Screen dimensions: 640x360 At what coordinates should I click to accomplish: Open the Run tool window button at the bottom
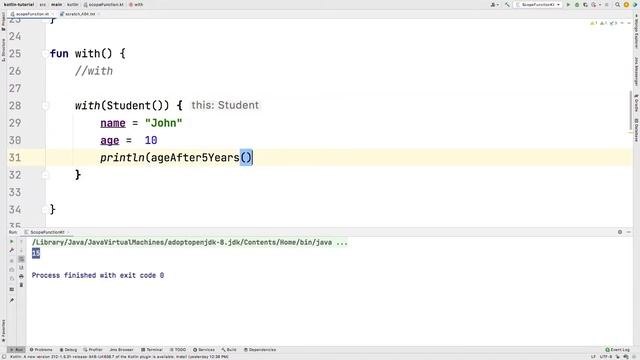pyautogui.click(x=16, y=350)
